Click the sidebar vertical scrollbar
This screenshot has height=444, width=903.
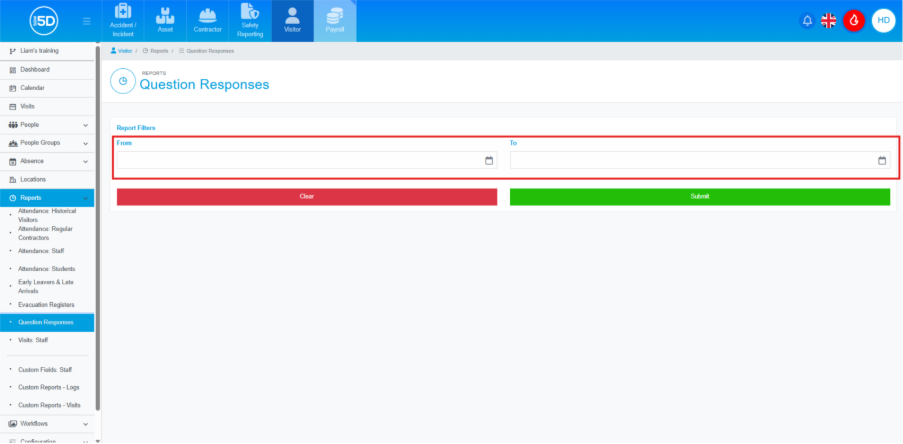(98, 227)
